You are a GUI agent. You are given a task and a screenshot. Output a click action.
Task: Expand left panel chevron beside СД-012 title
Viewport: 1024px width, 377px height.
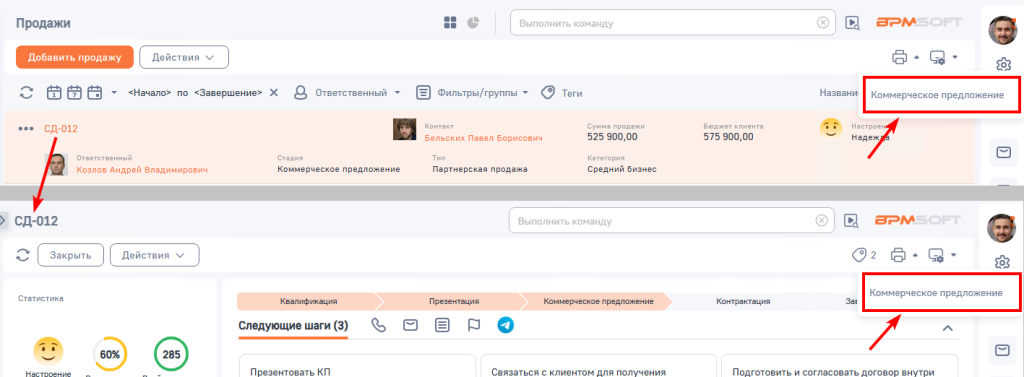point(3,221)
